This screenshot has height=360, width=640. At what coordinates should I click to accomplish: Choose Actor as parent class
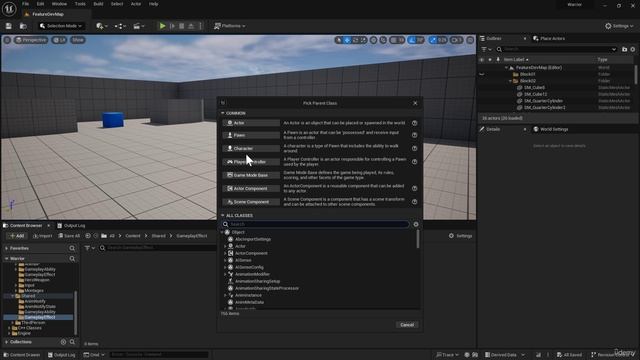pos(251,123)
